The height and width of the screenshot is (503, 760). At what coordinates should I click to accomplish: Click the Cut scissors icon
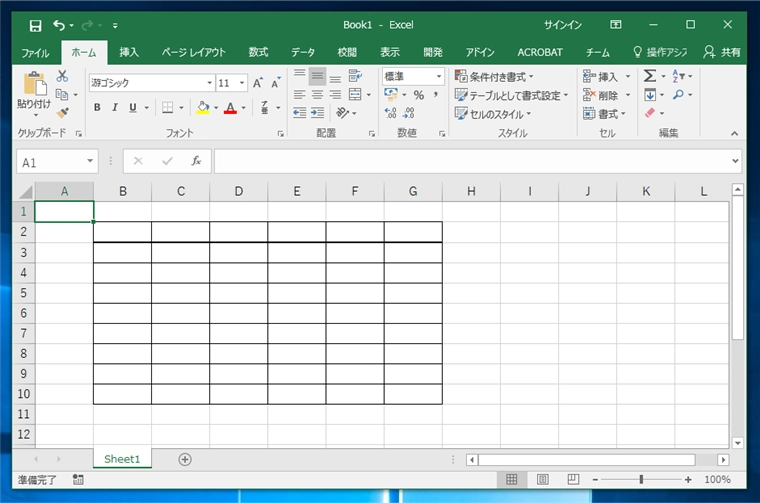pyautogui.click(x=62, y=76)
